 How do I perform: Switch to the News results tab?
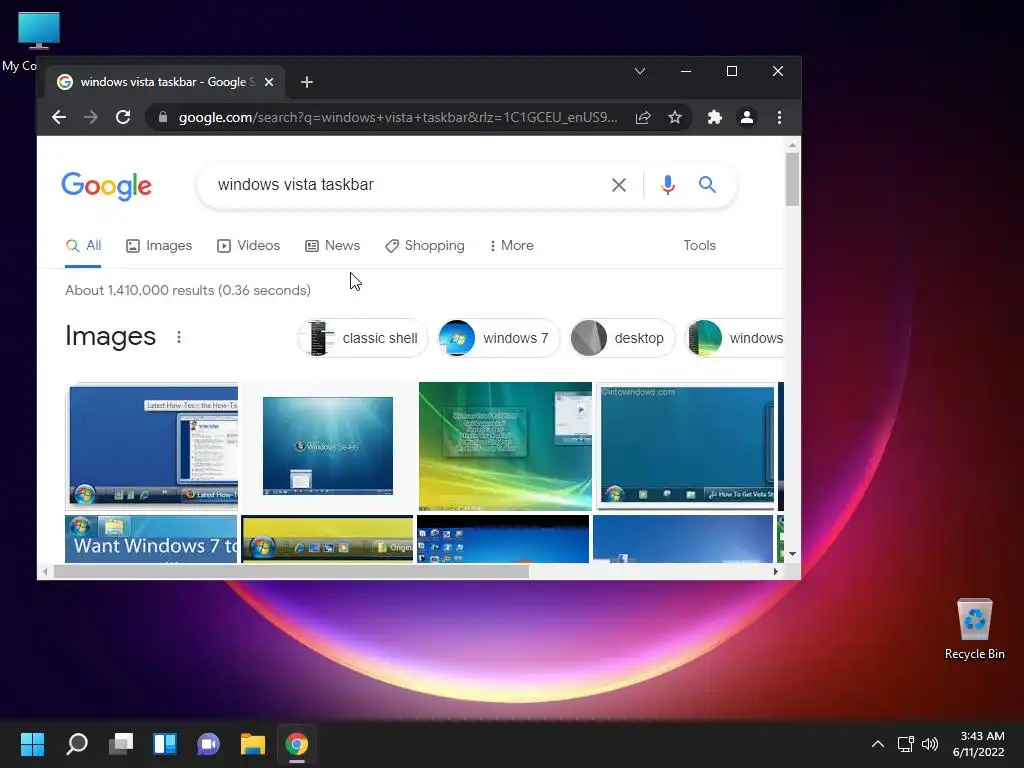[x=332, y=246]
